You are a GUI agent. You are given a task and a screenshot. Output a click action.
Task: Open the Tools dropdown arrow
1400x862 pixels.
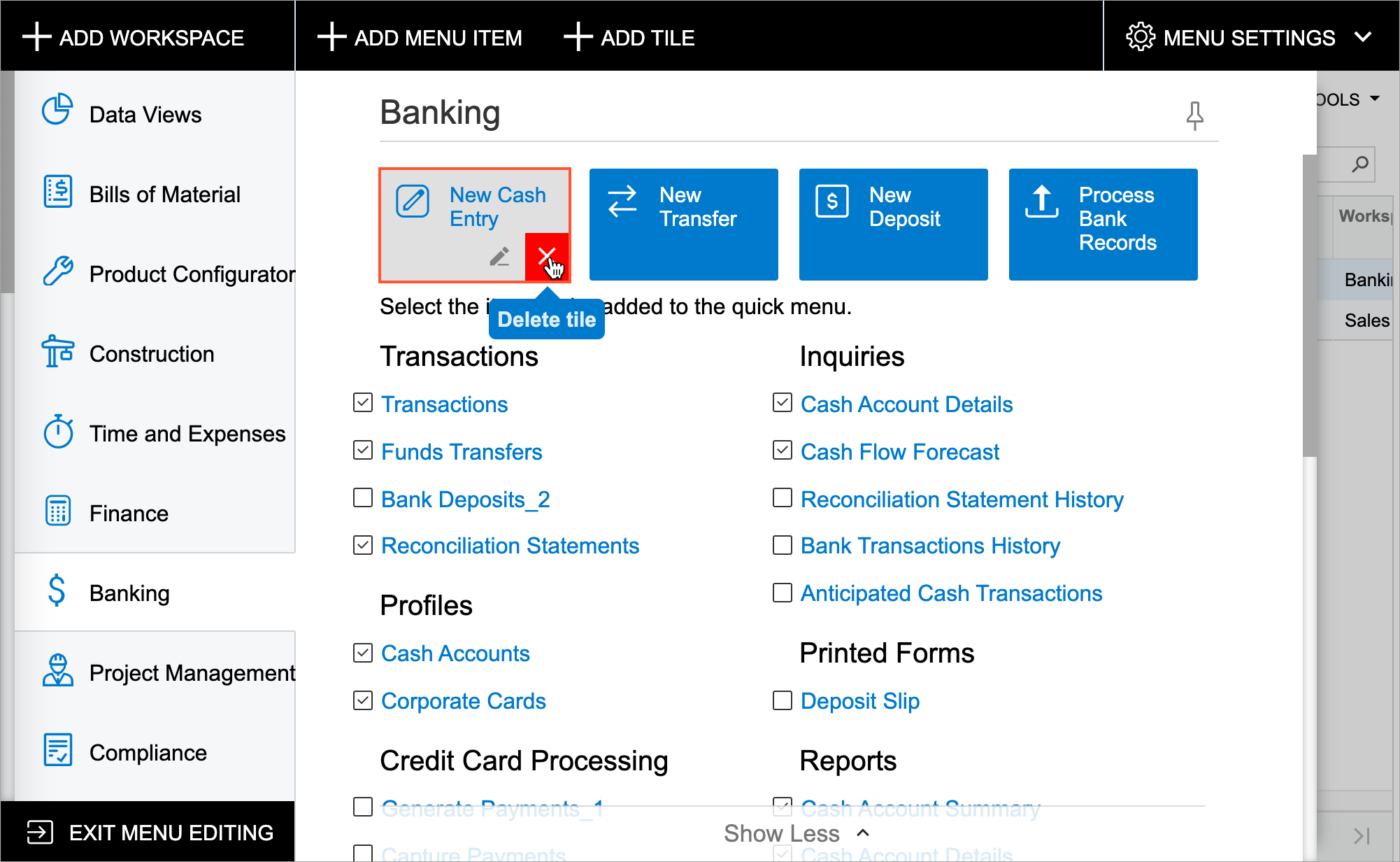point(1375,99)
